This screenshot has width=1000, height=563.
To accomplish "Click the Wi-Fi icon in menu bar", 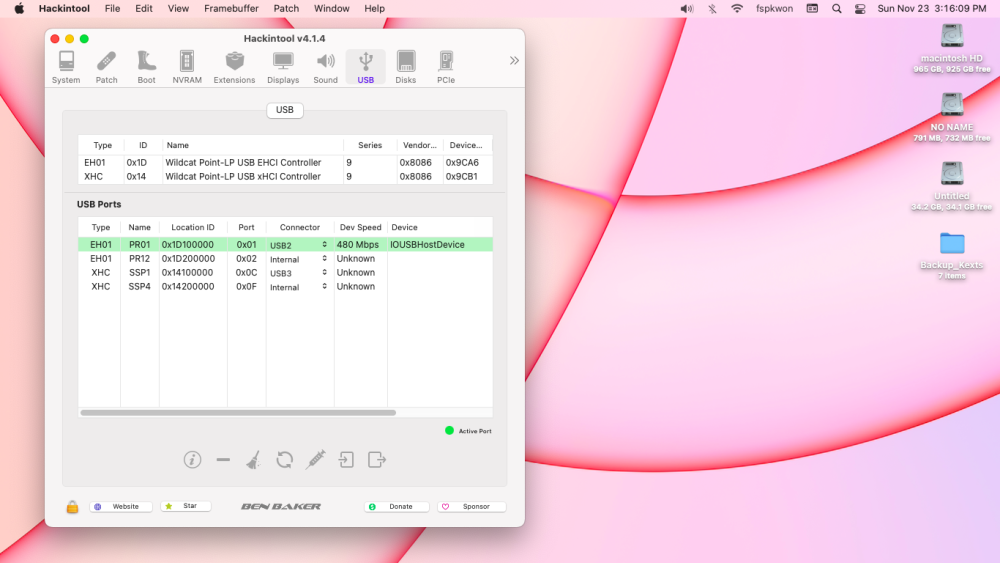I will [737, 8].
